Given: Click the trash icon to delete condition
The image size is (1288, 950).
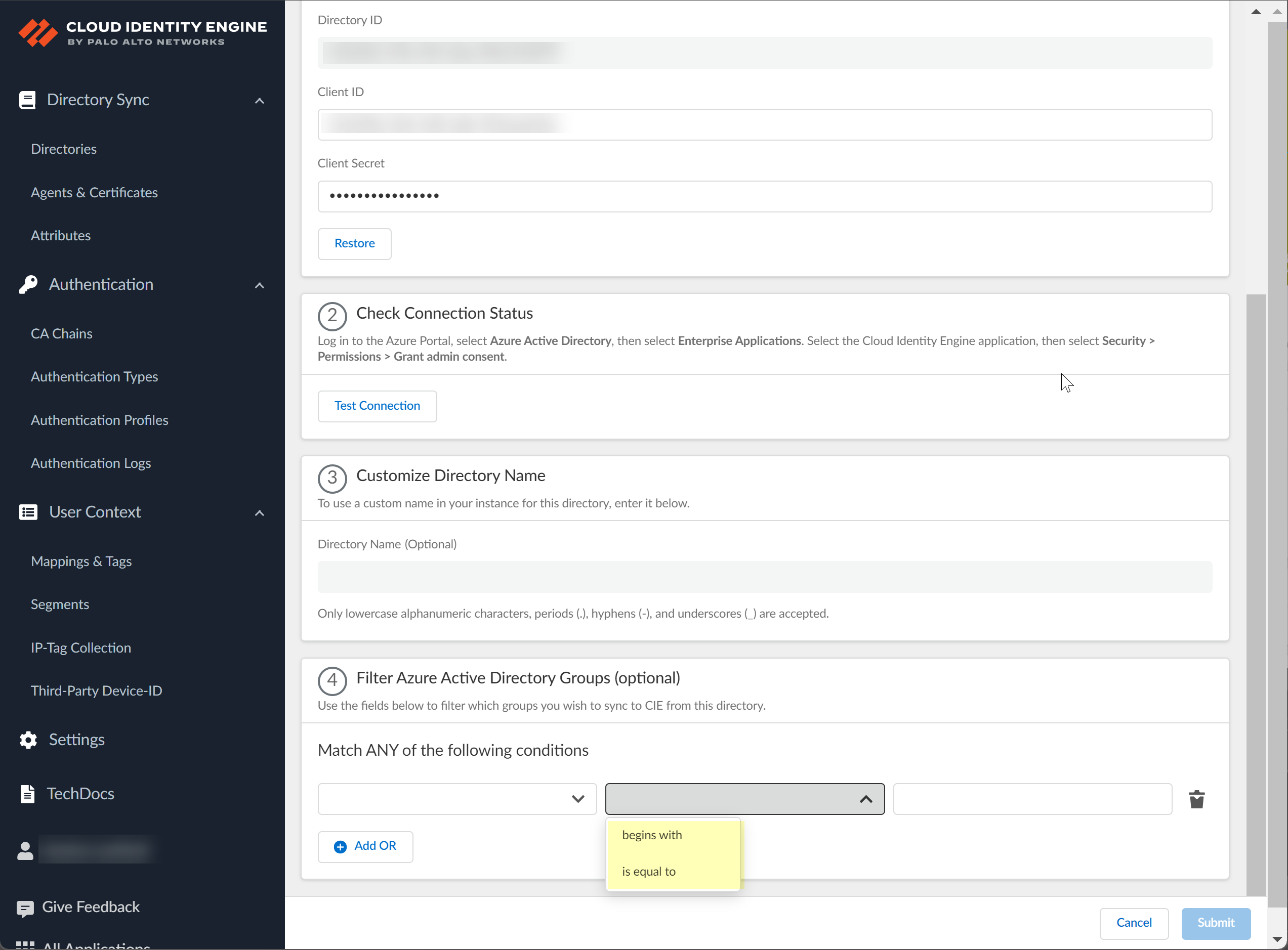Looking at the screenshot, I should point(1196,799).
